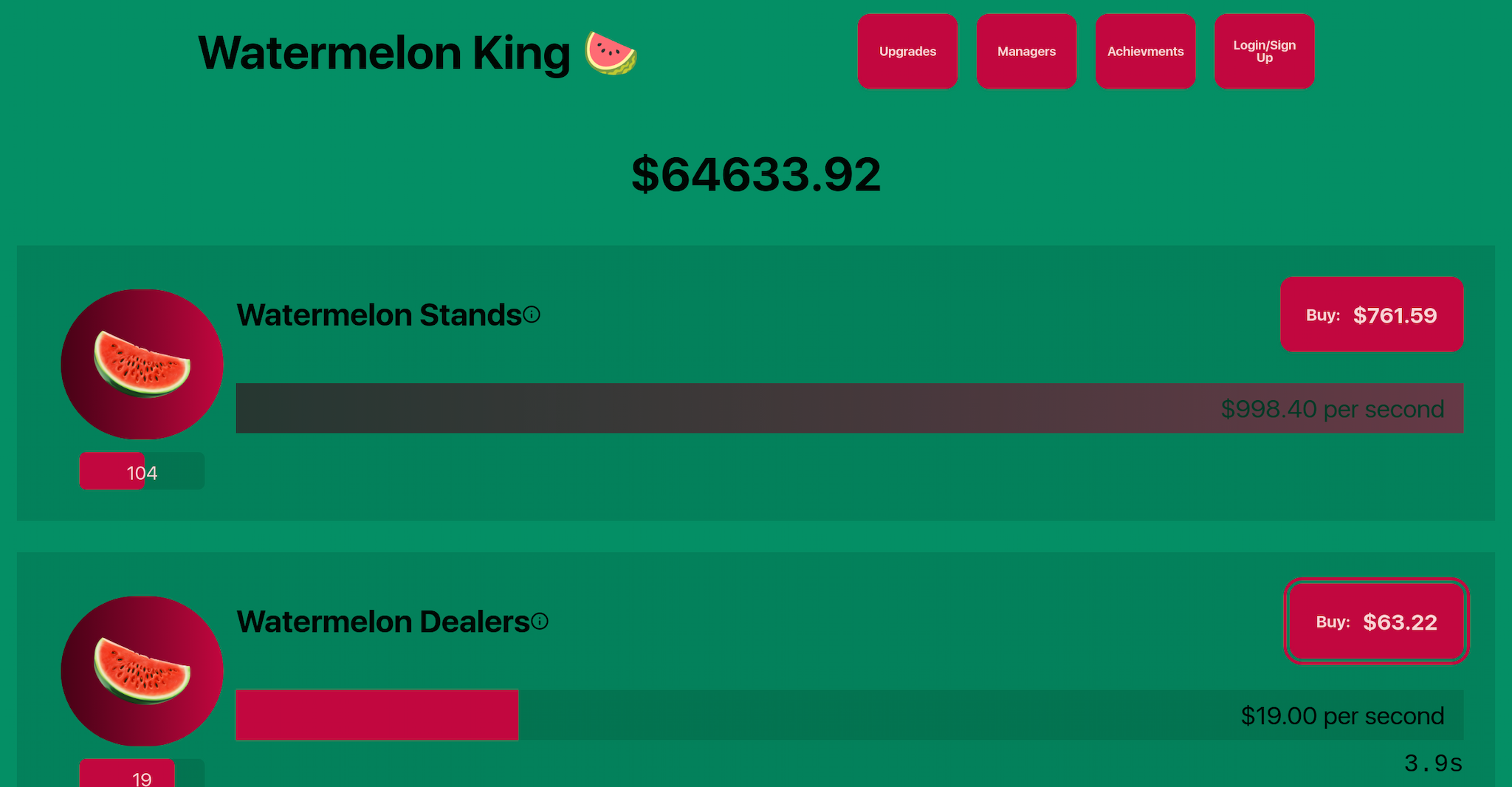
Task: Click the 3.9s countdown timer
Action: pyautogui.click(x=1433, y=763)
